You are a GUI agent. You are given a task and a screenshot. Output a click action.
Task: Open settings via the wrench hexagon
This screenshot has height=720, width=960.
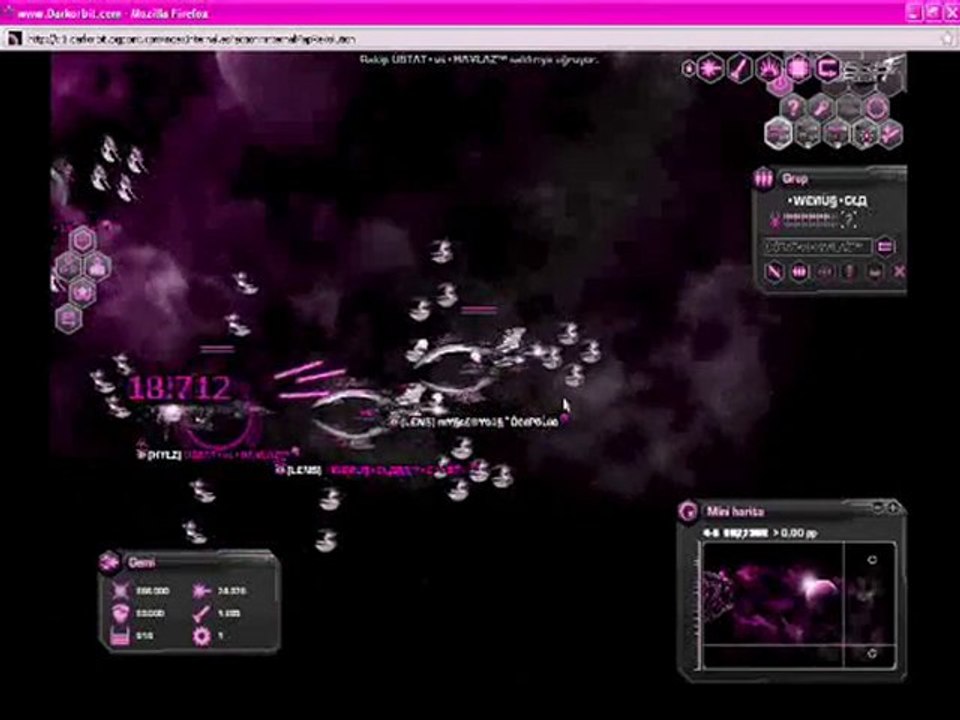click(x=820, y=108)
